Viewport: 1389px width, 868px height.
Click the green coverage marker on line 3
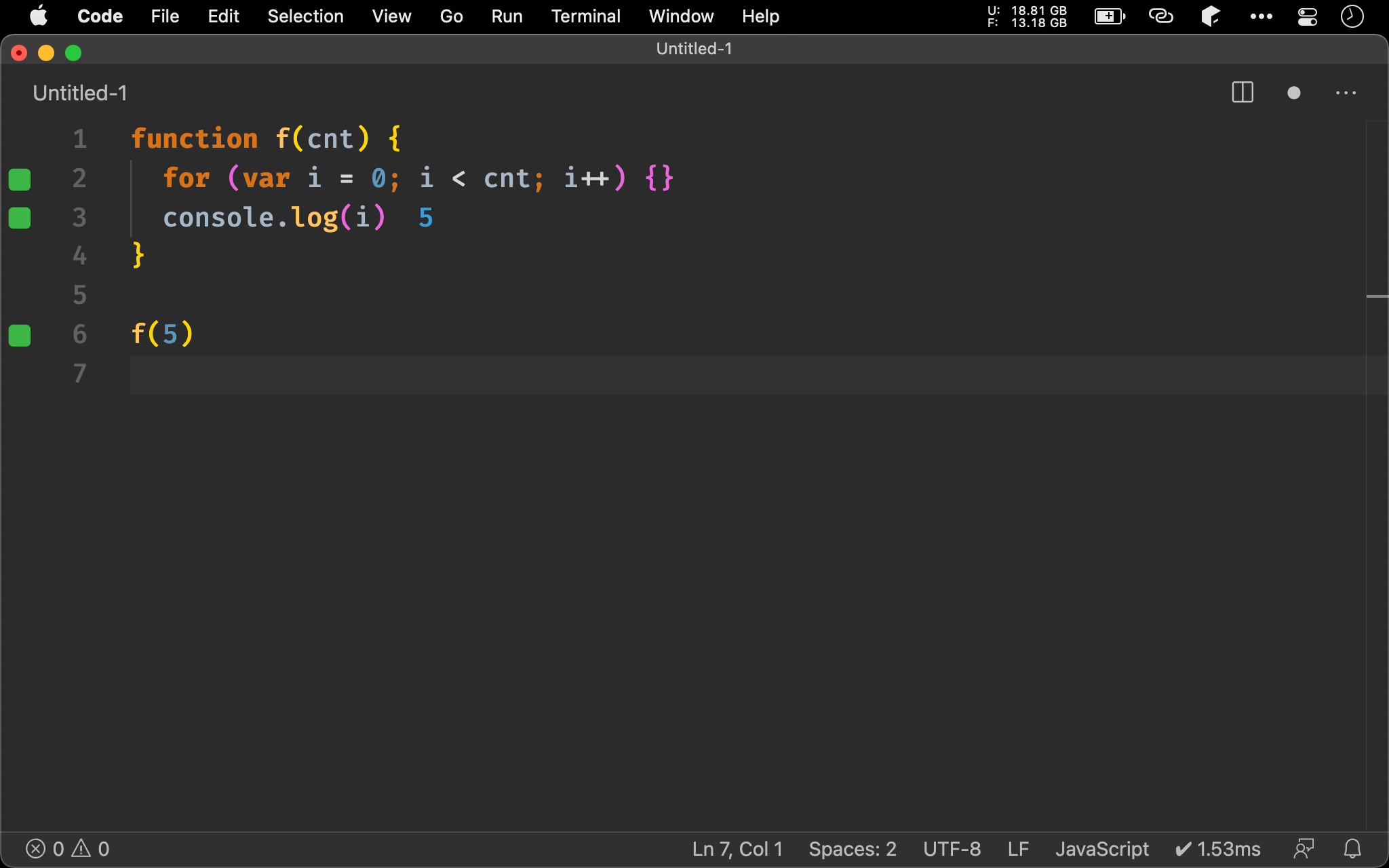click(20, 218)
